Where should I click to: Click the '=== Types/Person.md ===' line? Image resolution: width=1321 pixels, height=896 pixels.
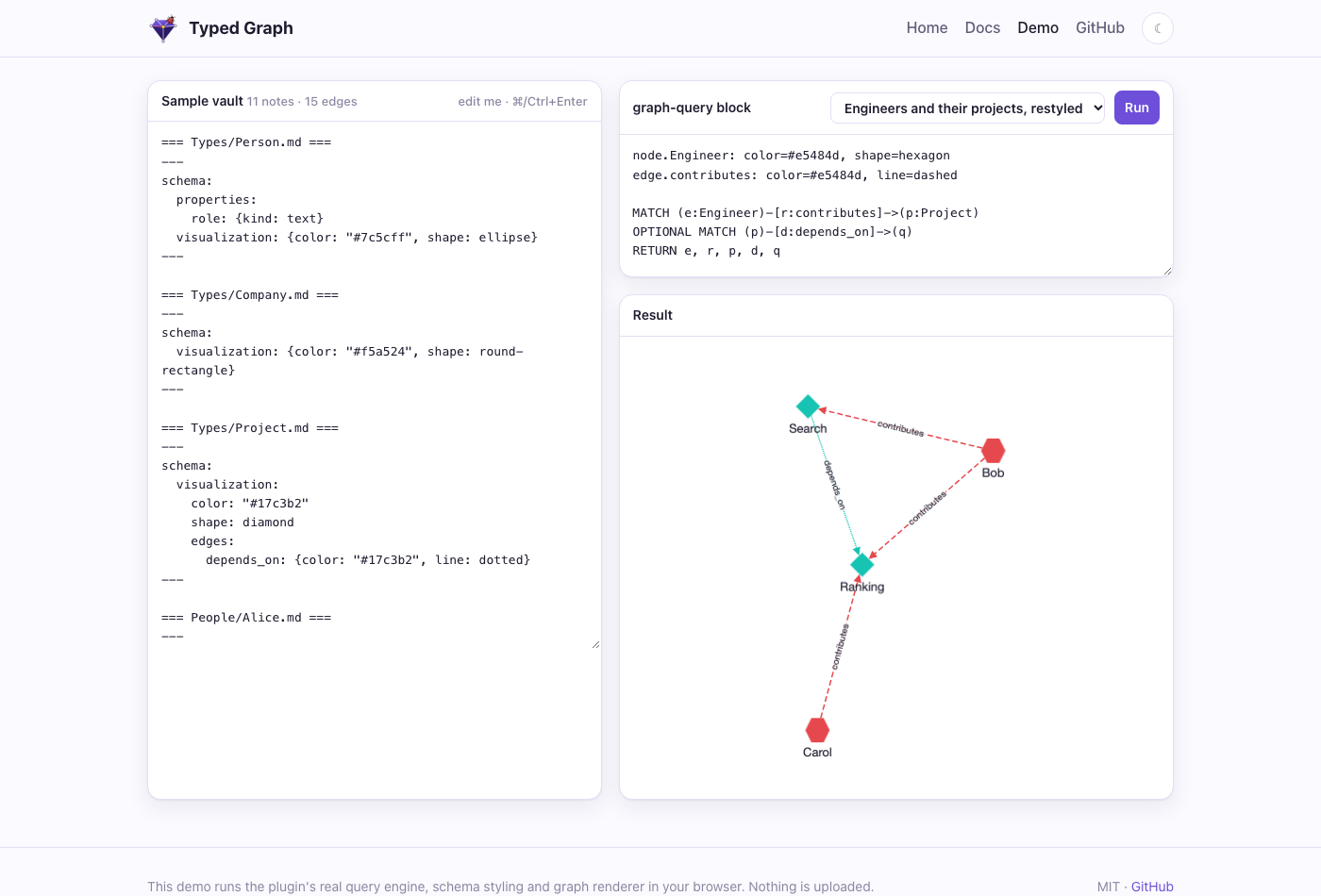(x=246, y=142)
